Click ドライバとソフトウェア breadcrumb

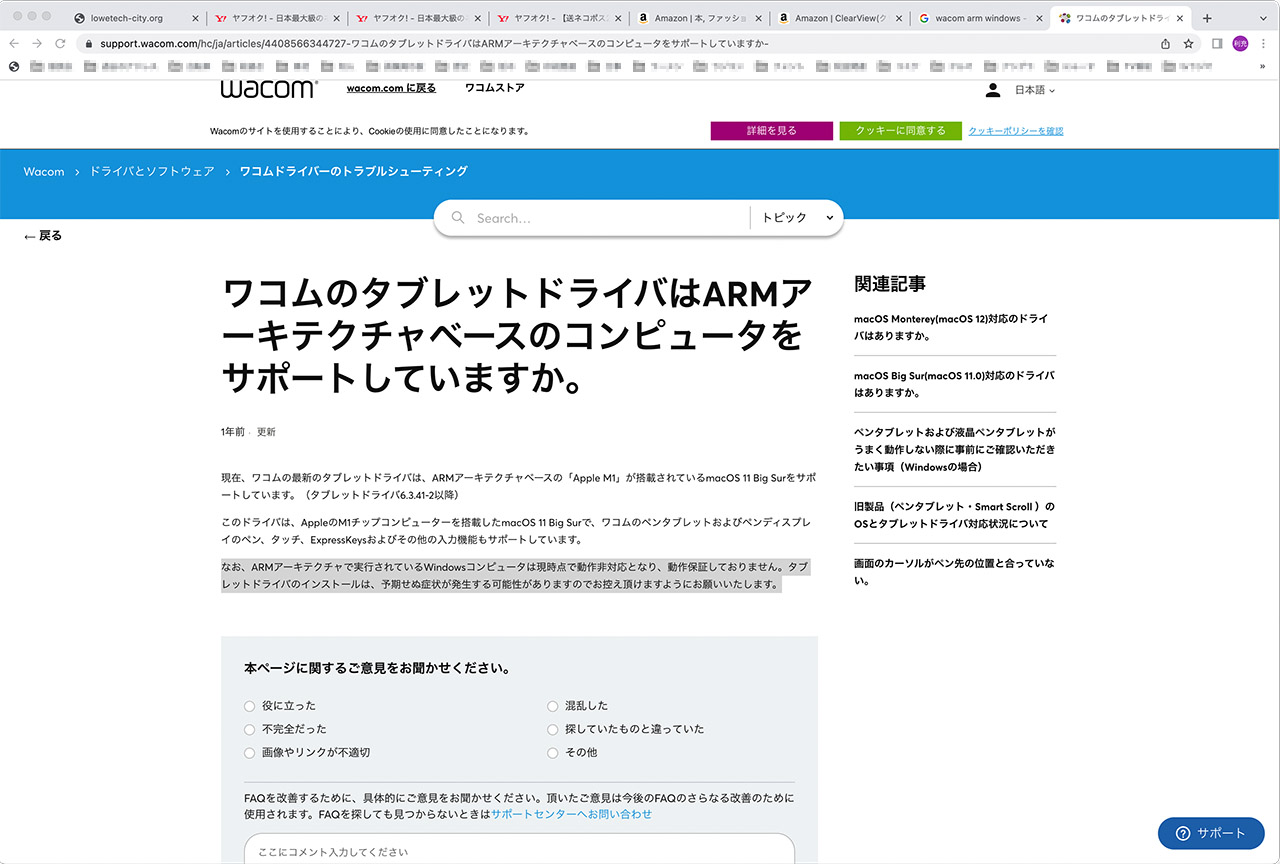click(152, 172)
